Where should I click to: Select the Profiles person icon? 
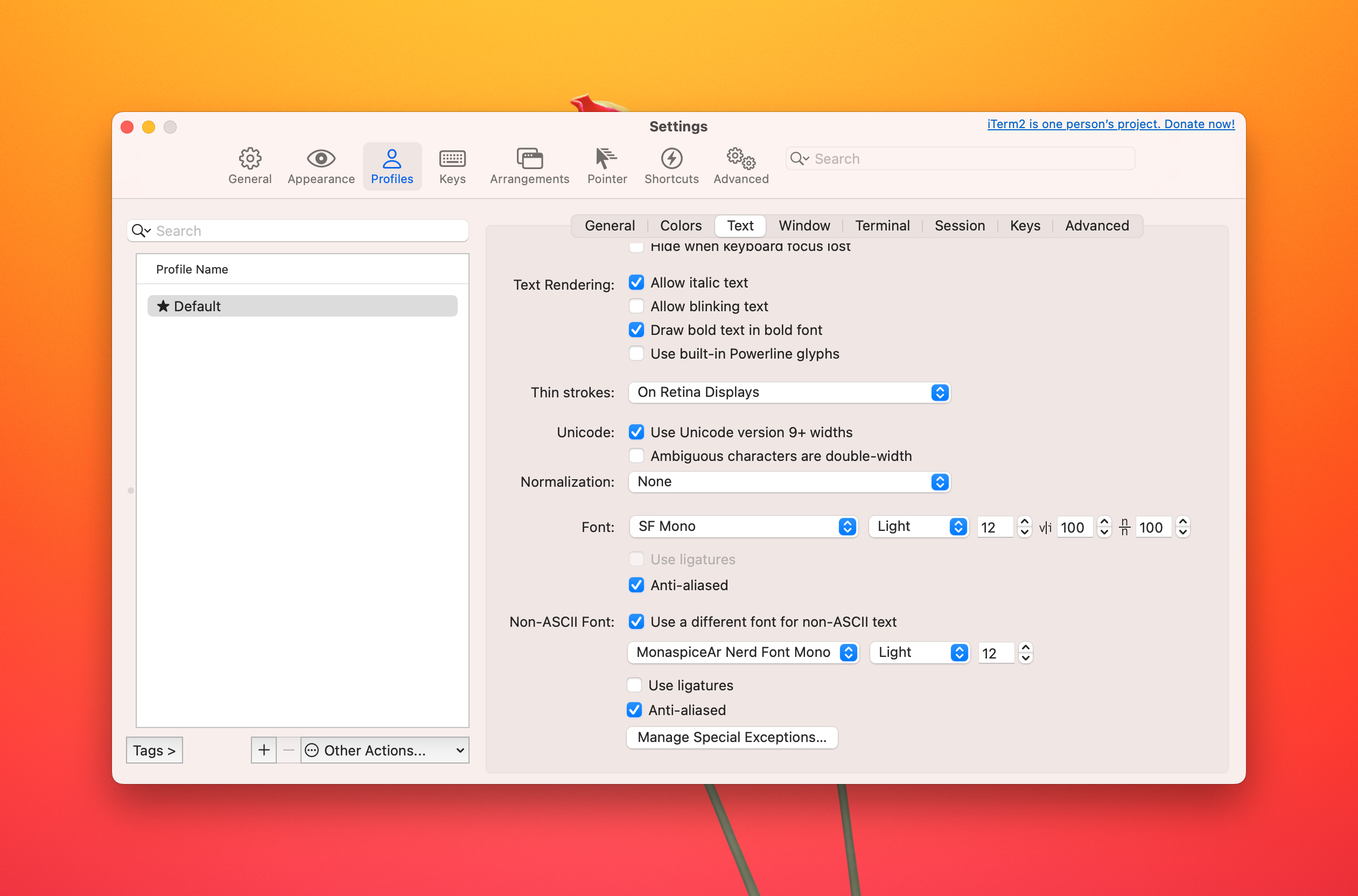point(392,158)
